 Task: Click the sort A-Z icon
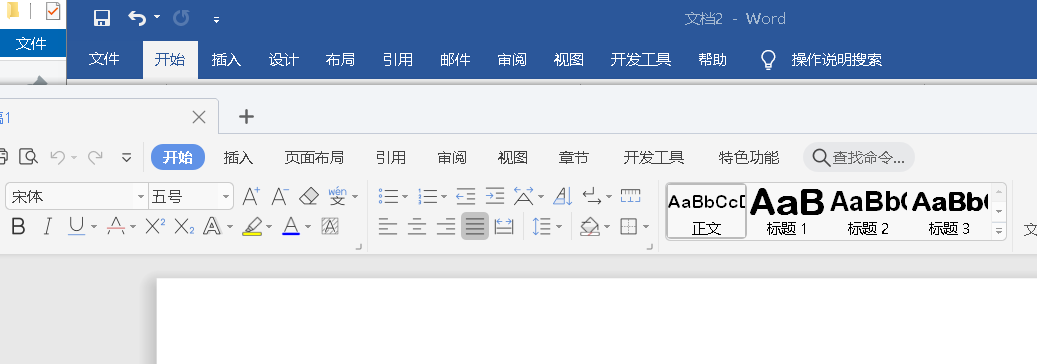pos(562,196)
